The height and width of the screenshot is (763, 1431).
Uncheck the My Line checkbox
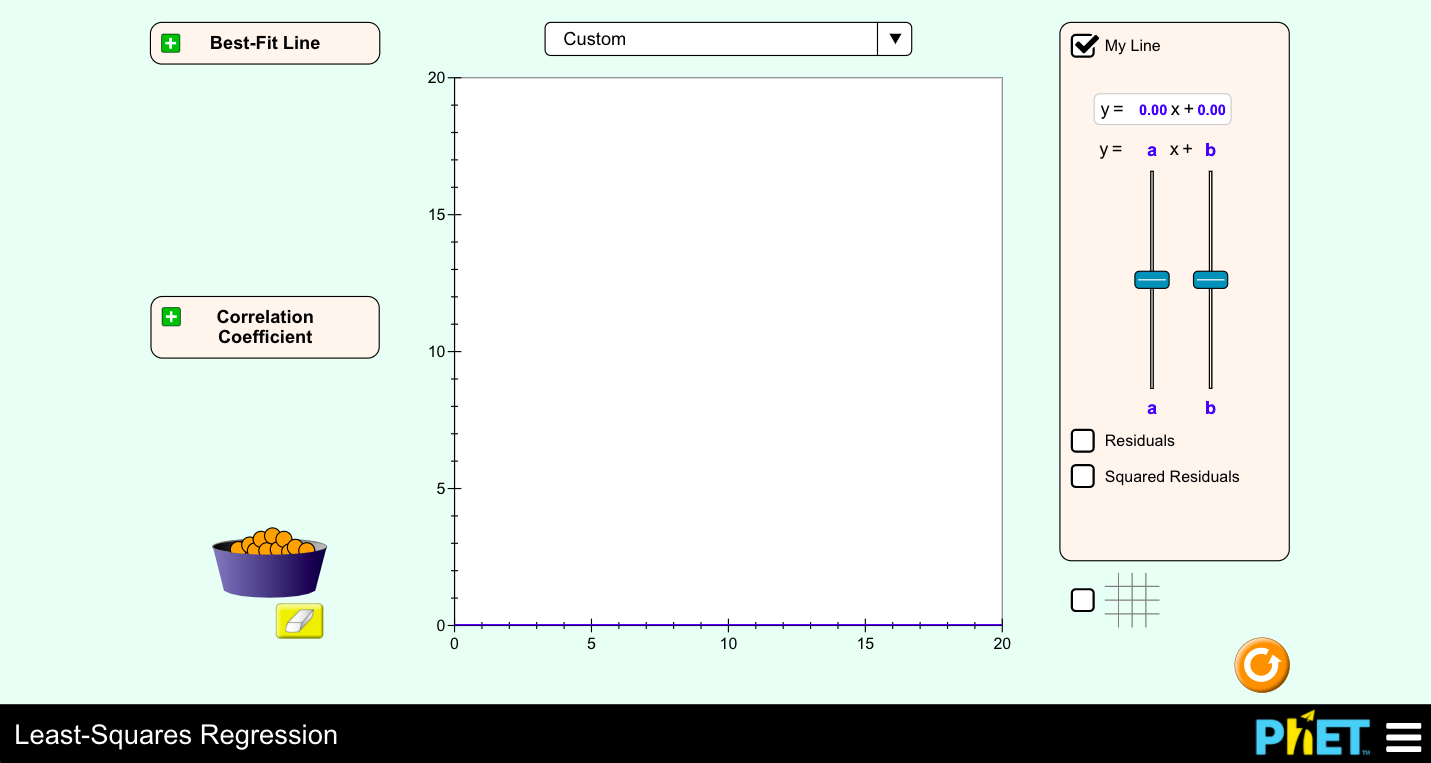[x=1083, y=45]
